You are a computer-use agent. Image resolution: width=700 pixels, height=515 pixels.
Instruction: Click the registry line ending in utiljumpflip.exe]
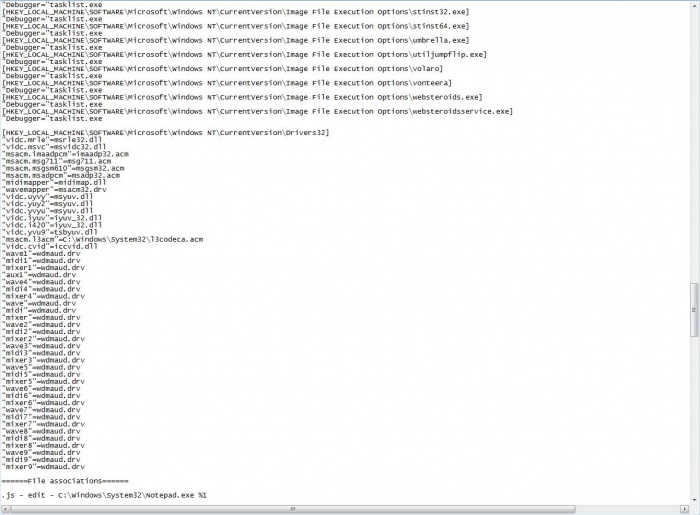(x=244, y=55)
